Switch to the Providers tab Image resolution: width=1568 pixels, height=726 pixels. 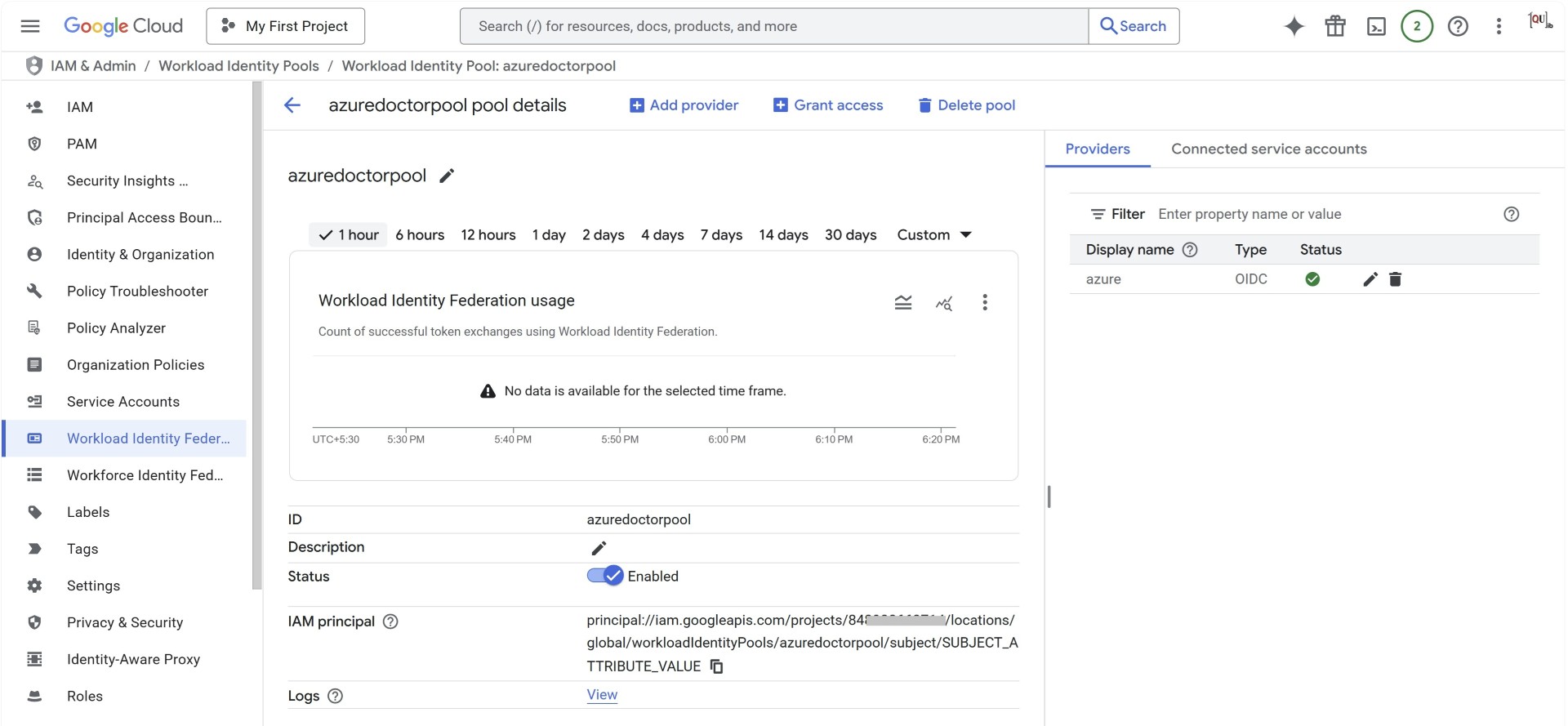tap(1098, 149)
